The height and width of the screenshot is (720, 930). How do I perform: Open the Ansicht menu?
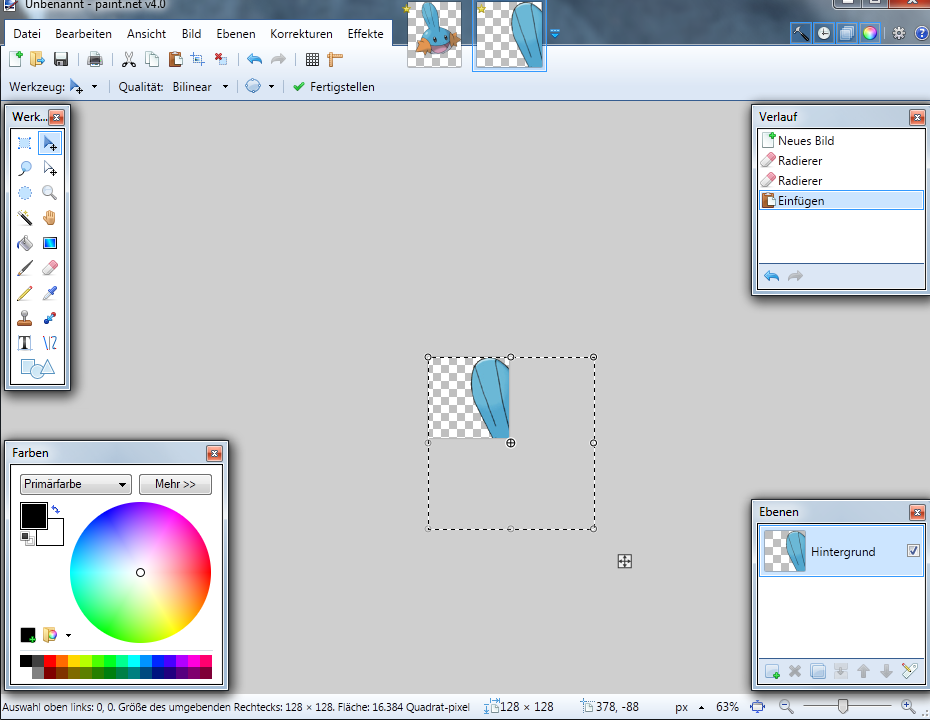[x=146, y=34]
